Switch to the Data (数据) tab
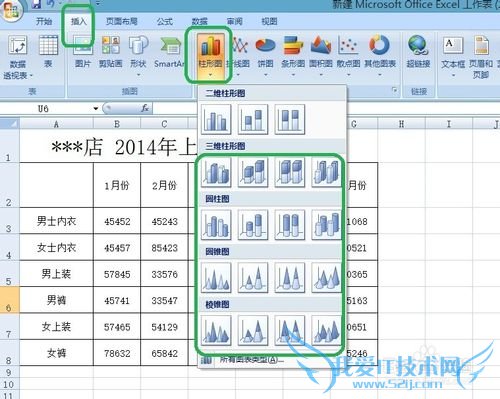This screenshot has width=500, height=399. coord(200,22)
